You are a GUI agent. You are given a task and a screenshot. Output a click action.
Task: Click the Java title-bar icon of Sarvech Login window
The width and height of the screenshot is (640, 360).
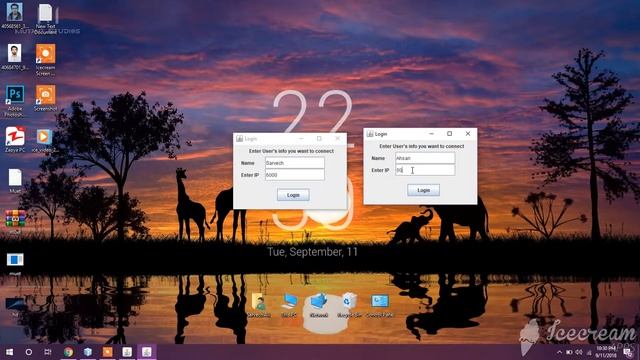click(240, 139)
